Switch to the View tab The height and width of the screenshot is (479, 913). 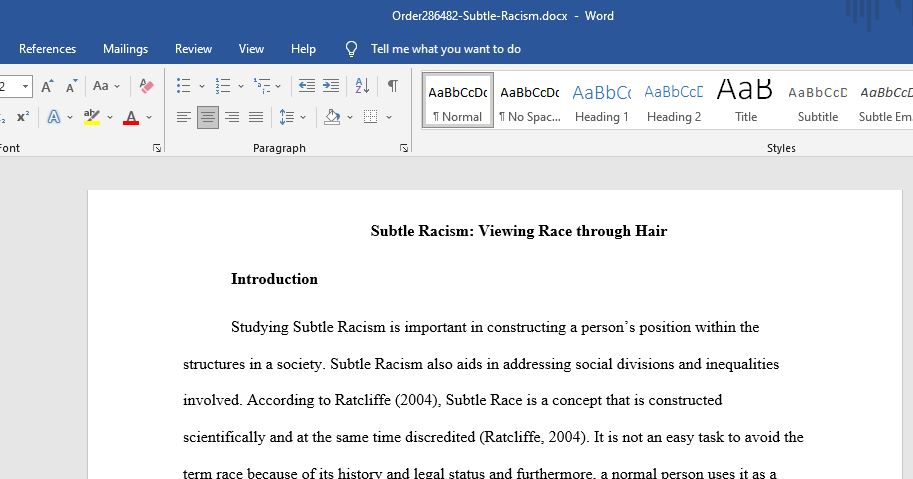coord(251,49)
